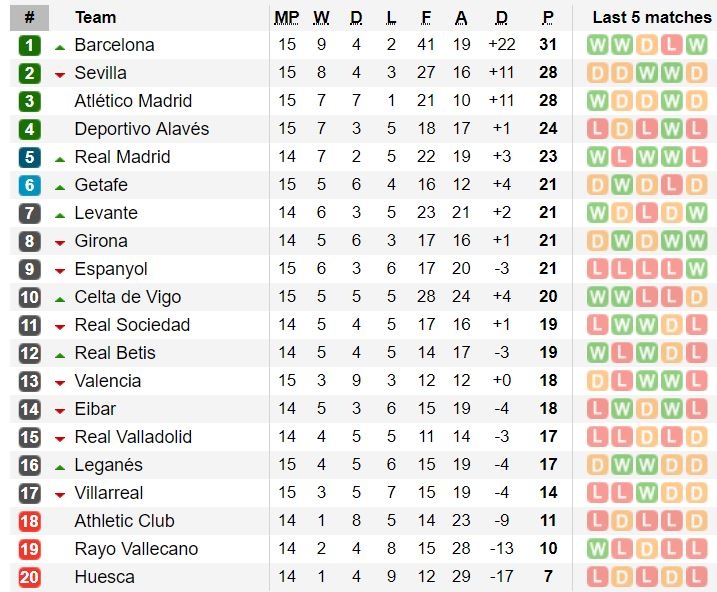The height and width of the screenshot is (592, 717).
Task: Click the green up arrow beside Leganés
Action: pyautogui.click(x=60, y=466)
